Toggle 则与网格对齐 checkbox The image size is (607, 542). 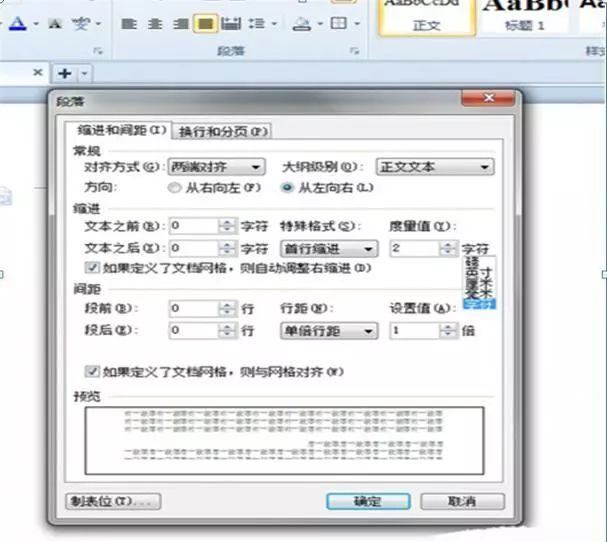tap(92, 372)
